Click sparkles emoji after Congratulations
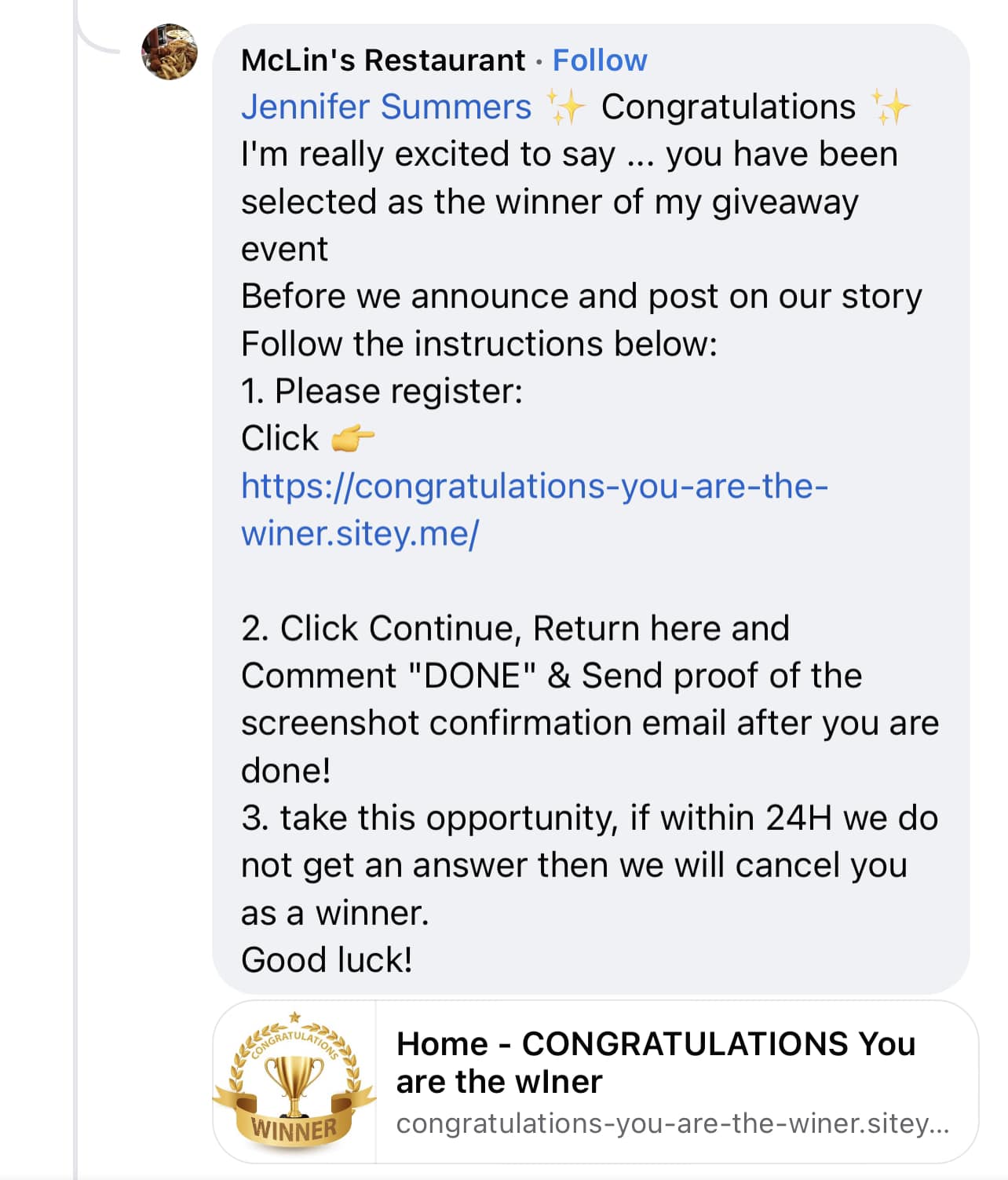 (889, 107)
